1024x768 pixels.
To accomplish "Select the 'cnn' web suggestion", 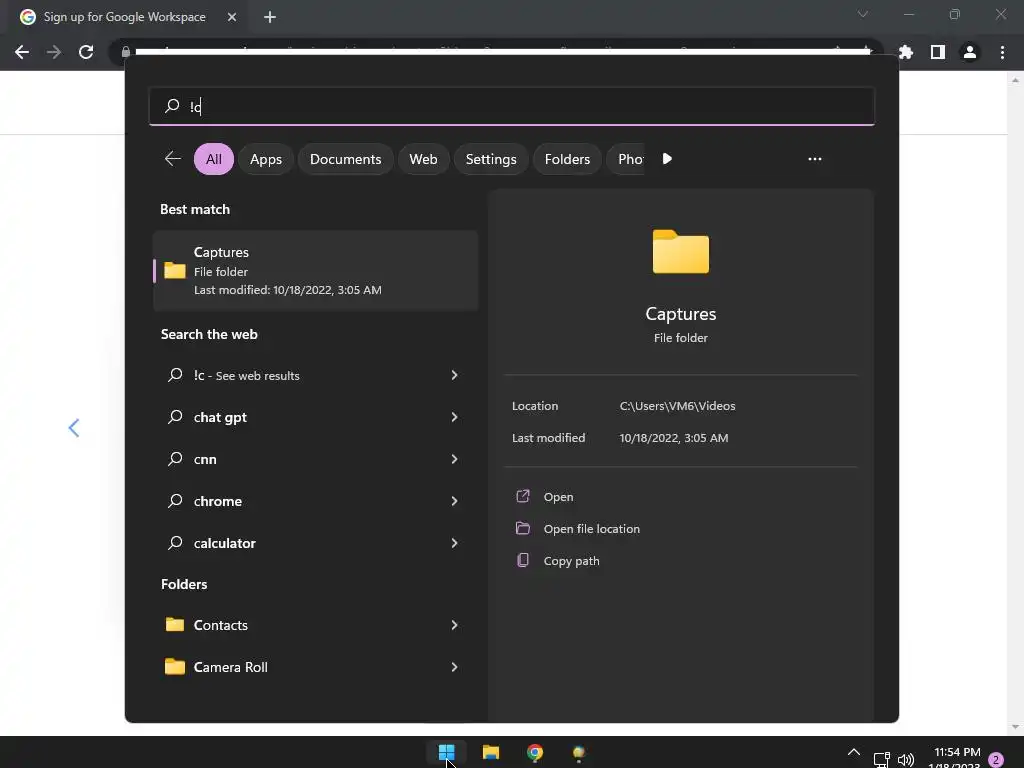I will click(x=205, y=459).
